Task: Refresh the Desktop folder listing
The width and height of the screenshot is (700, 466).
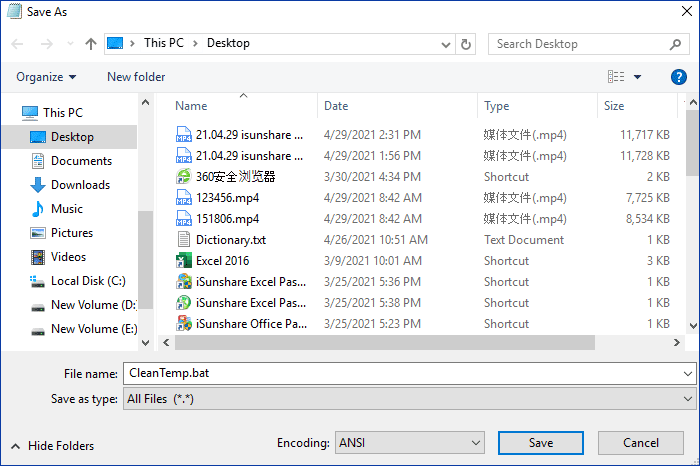Action: pyautogui.click(x=466, y=44)
